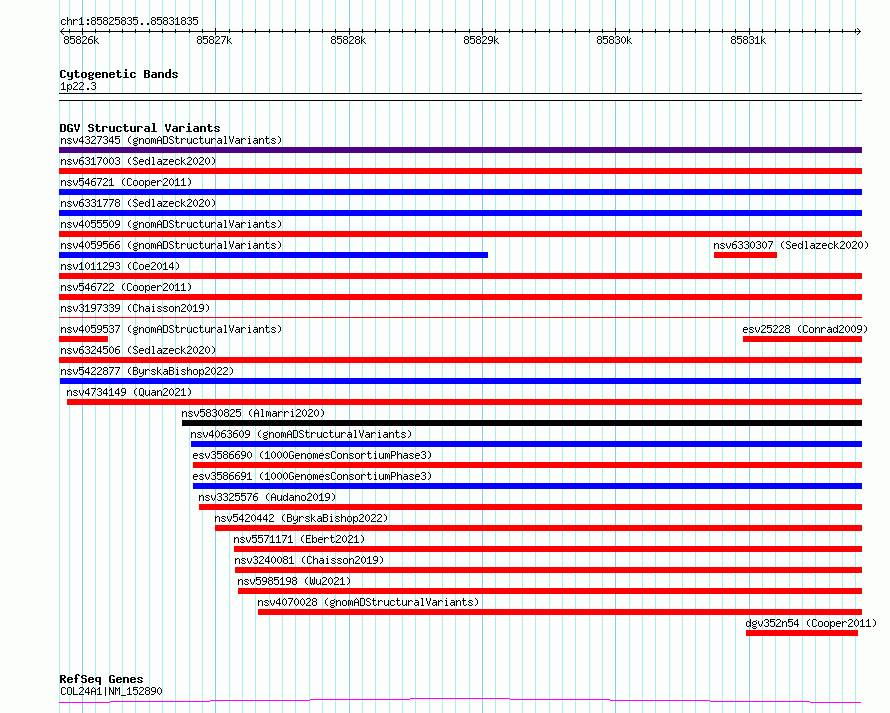Click the Cytogenetic Bands track title
This screenshot has width=890, height=713.
click(x=119, y=74)
